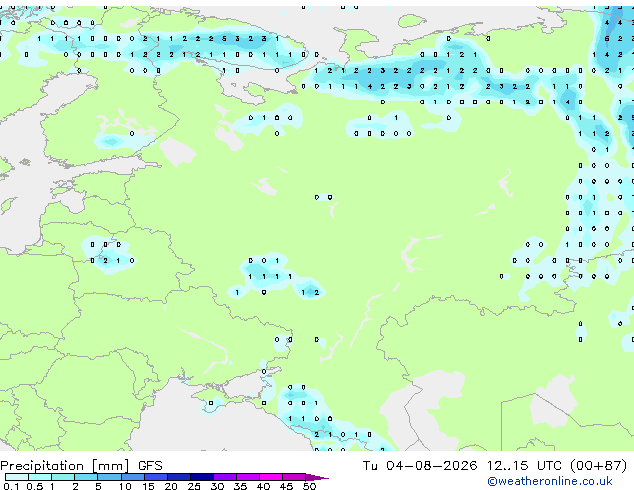Click the "Precipitation" title word
Image resolution: width=634 pixels, height=490 pixels.
[42, 466]
